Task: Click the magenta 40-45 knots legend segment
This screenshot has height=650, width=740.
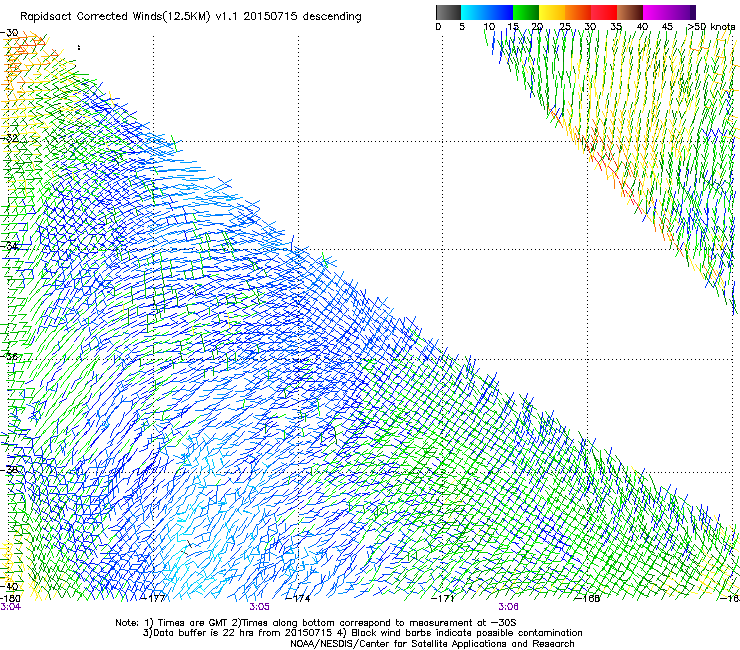Action: (656, 12)
